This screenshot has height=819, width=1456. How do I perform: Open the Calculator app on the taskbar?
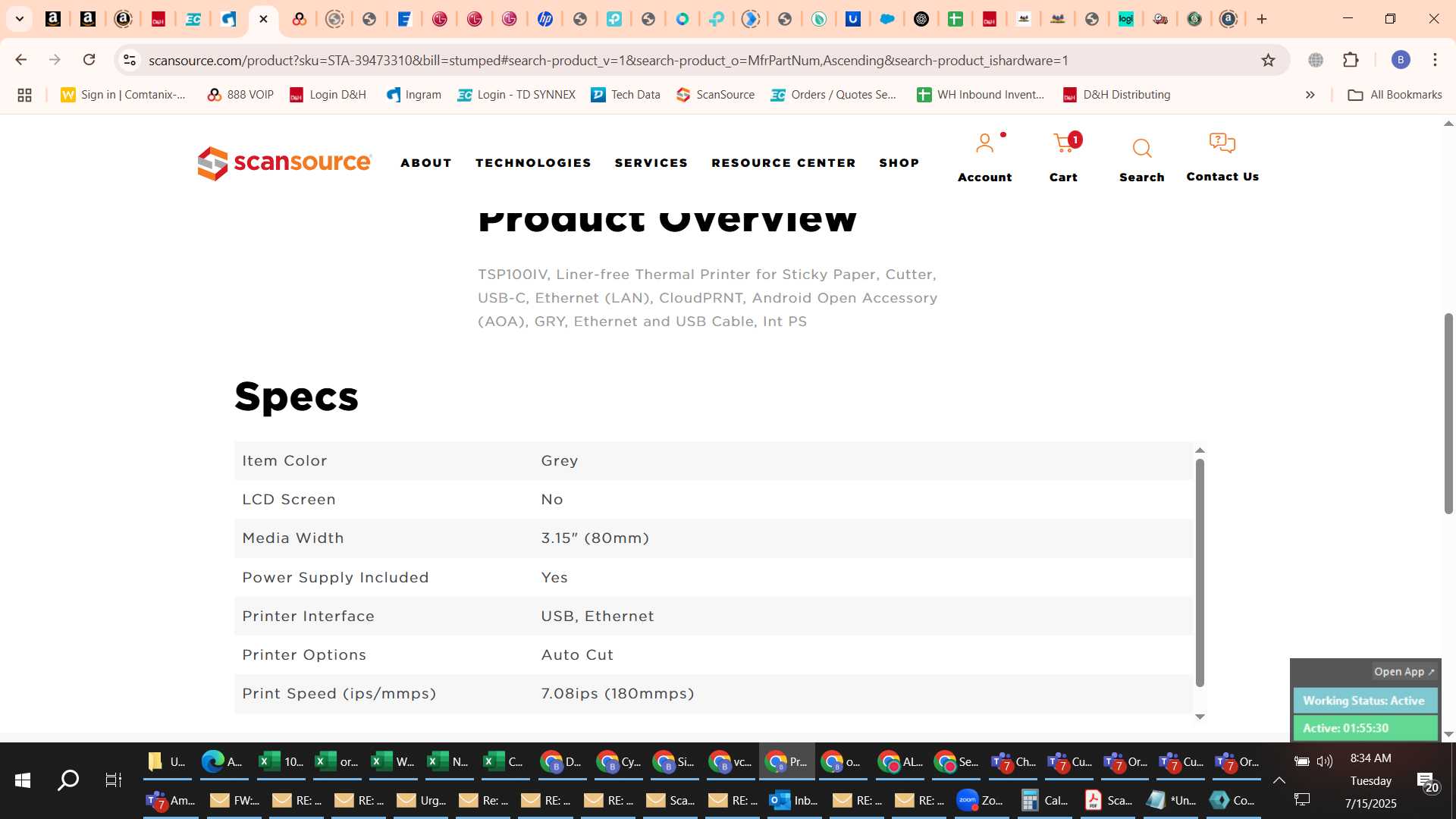[1043, 800]
